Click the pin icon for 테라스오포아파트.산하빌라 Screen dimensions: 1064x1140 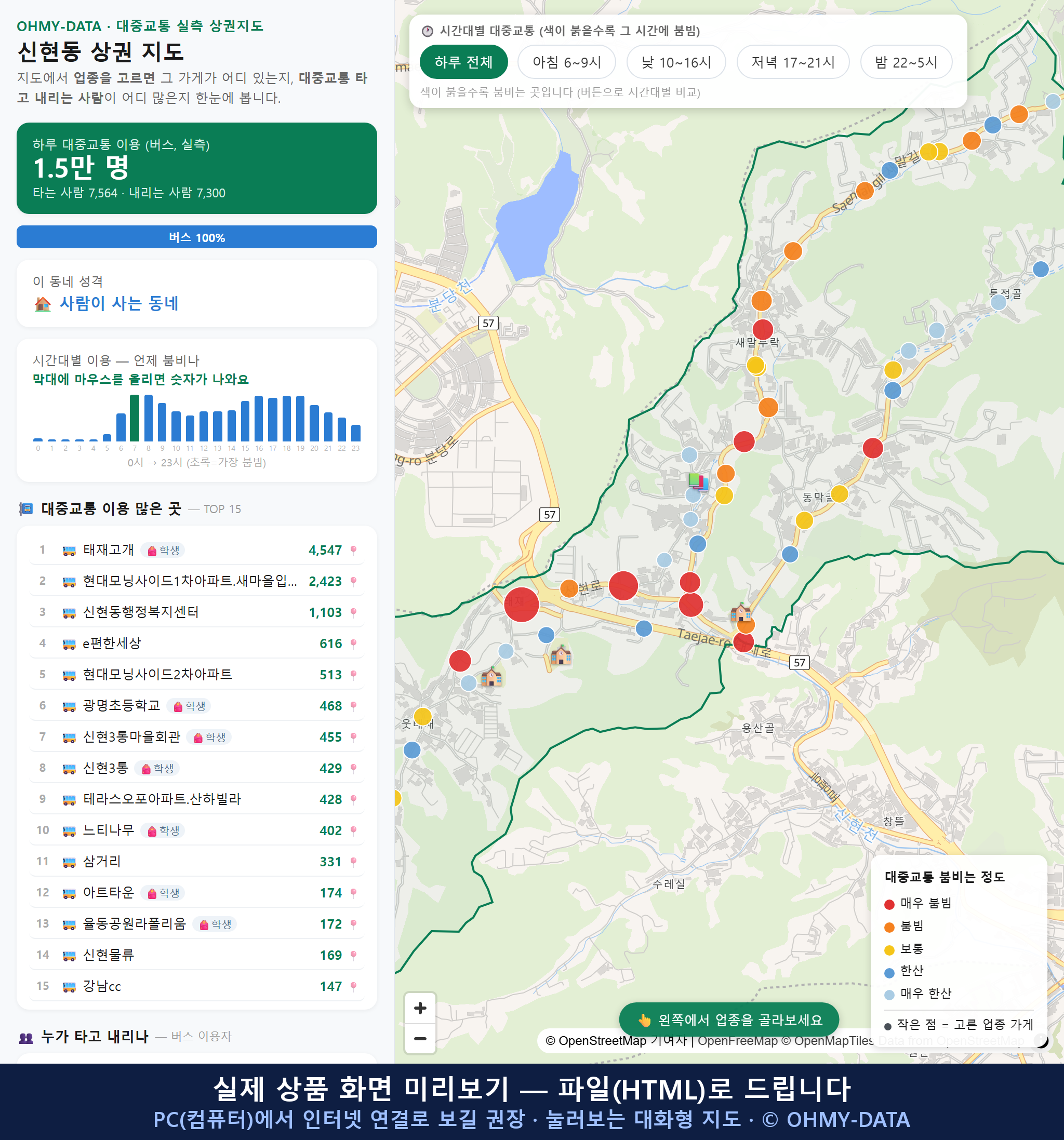pos(353,800)
